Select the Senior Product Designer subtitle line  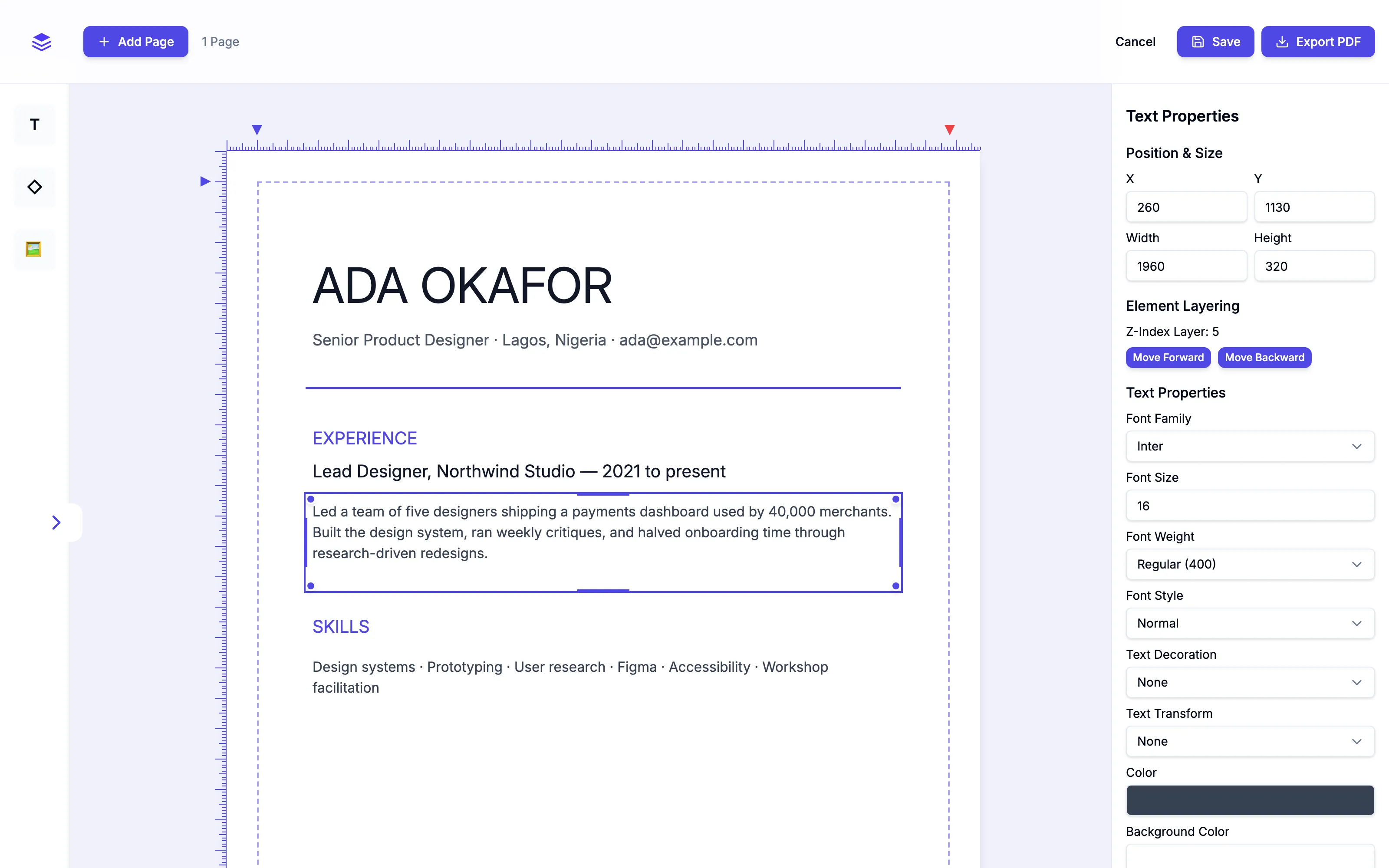535,340
